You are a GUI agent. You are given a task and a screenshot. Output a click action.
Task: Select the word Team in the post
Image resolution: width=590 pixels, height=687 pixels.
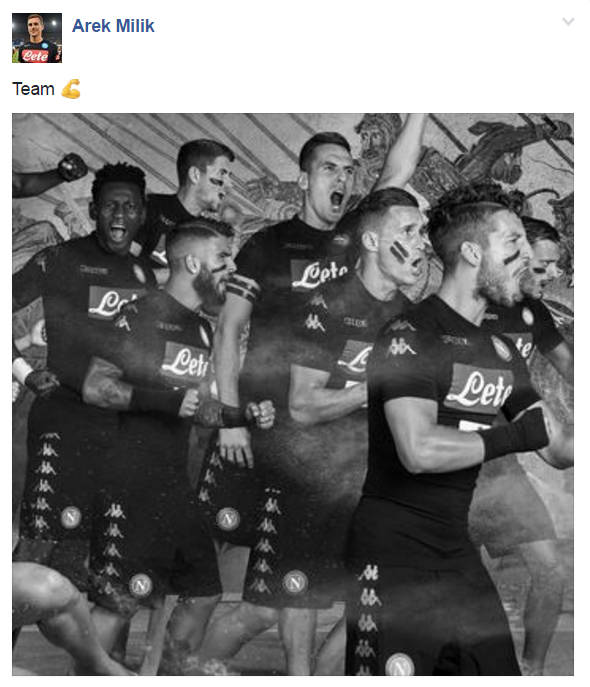tap(33, 89)
